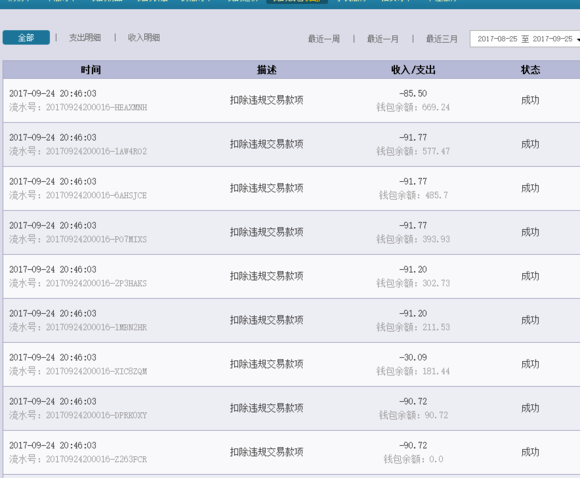The height and width of the screenshot is (478, 580).
Task: Filter by 最近三月
Action: (442, 39)
